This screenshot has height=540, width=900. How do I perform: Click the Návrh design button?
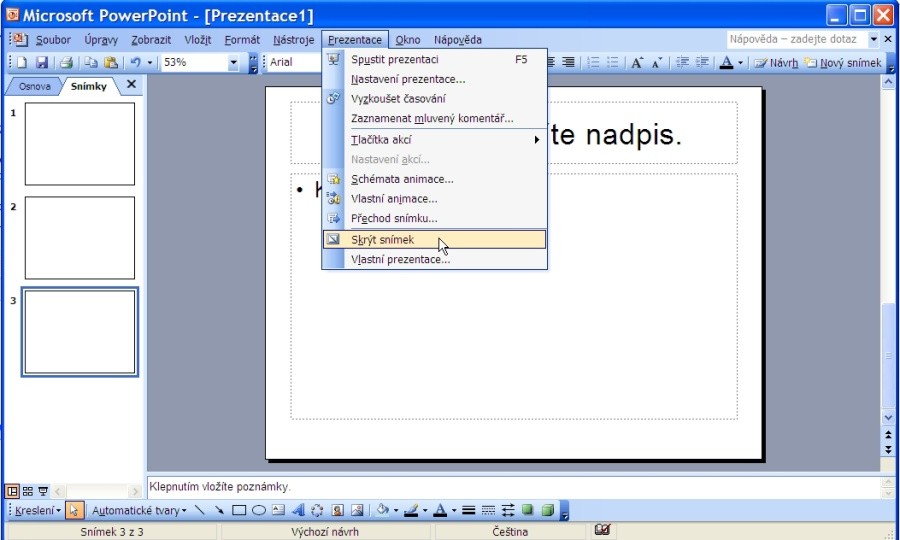(776, 63)
